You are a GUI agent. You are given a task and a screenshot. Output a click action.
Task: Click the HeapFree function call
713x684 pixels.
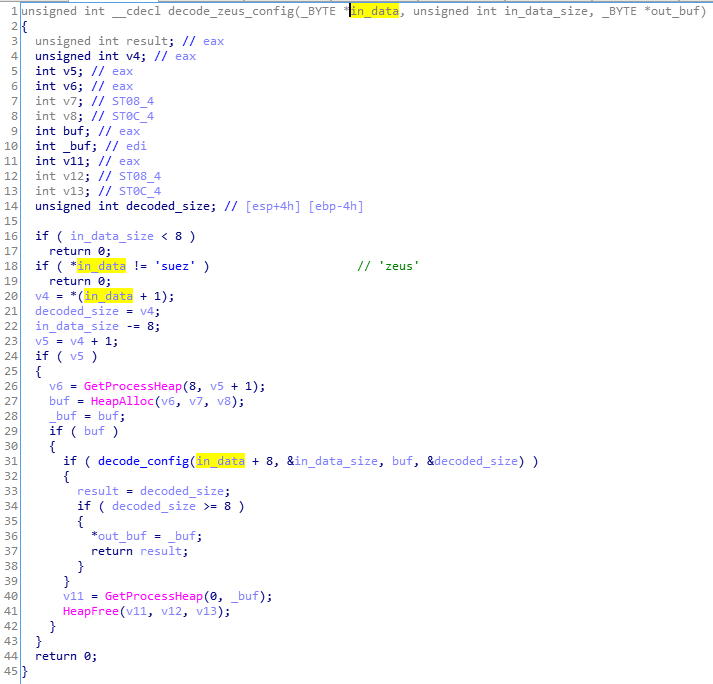click(x=91, y=612)
